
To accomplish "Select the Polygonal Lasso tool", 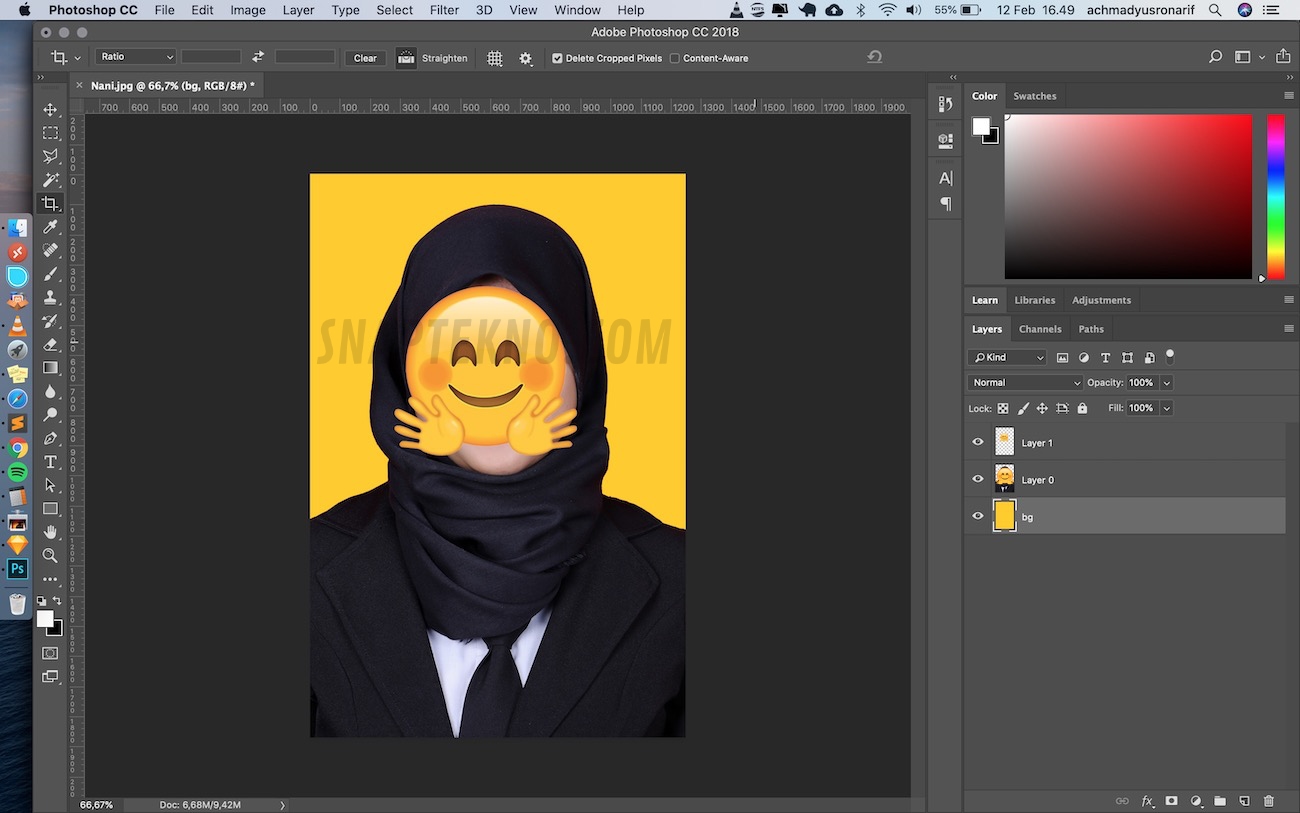I will (x=50, y=156).
